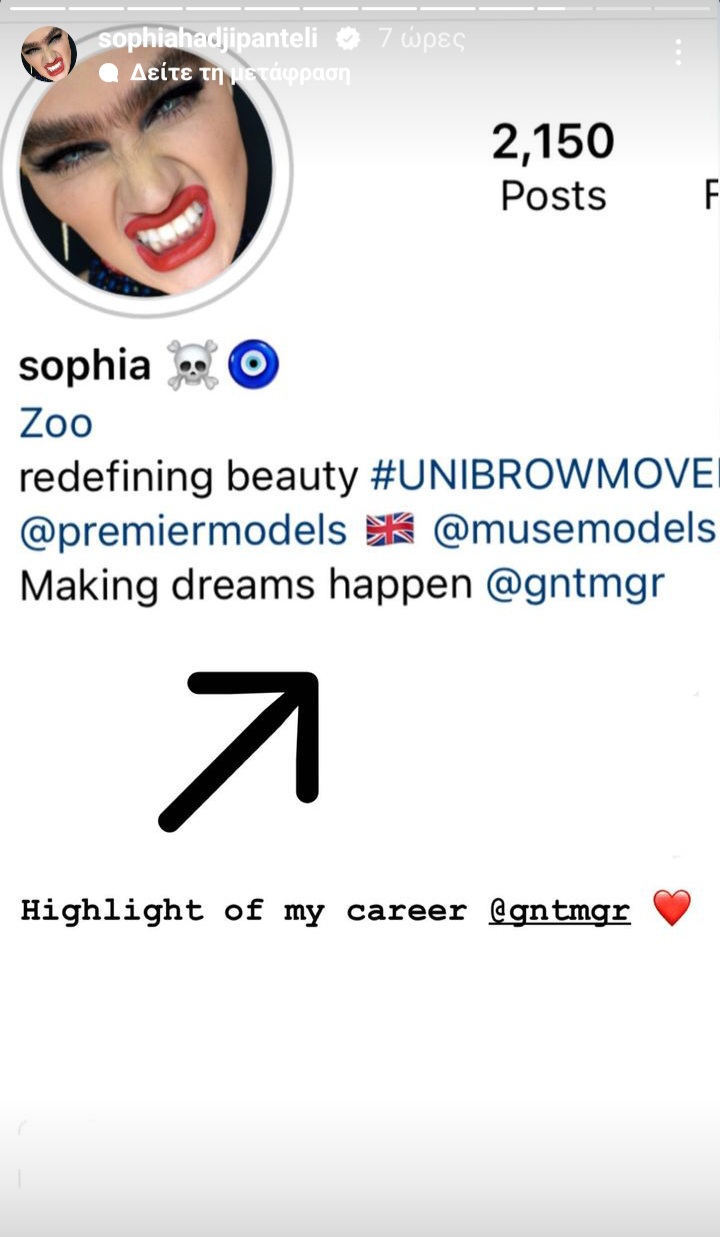The image size is (720, 1237).
Task: Tap the red heart emoji
Action: coord(672,909)
